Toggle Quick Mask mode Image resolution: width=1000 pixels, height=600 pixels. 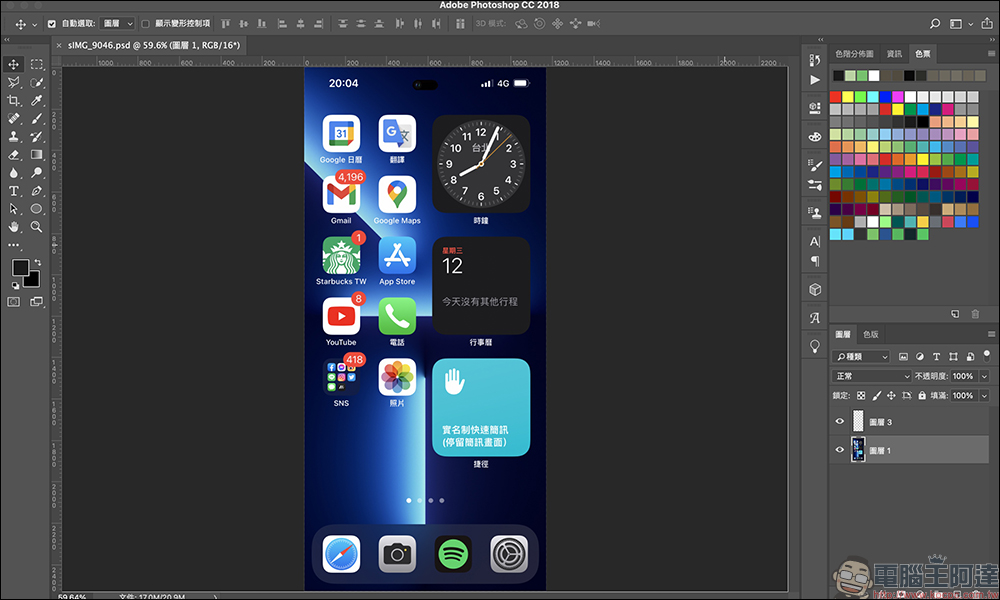point(13,302)
